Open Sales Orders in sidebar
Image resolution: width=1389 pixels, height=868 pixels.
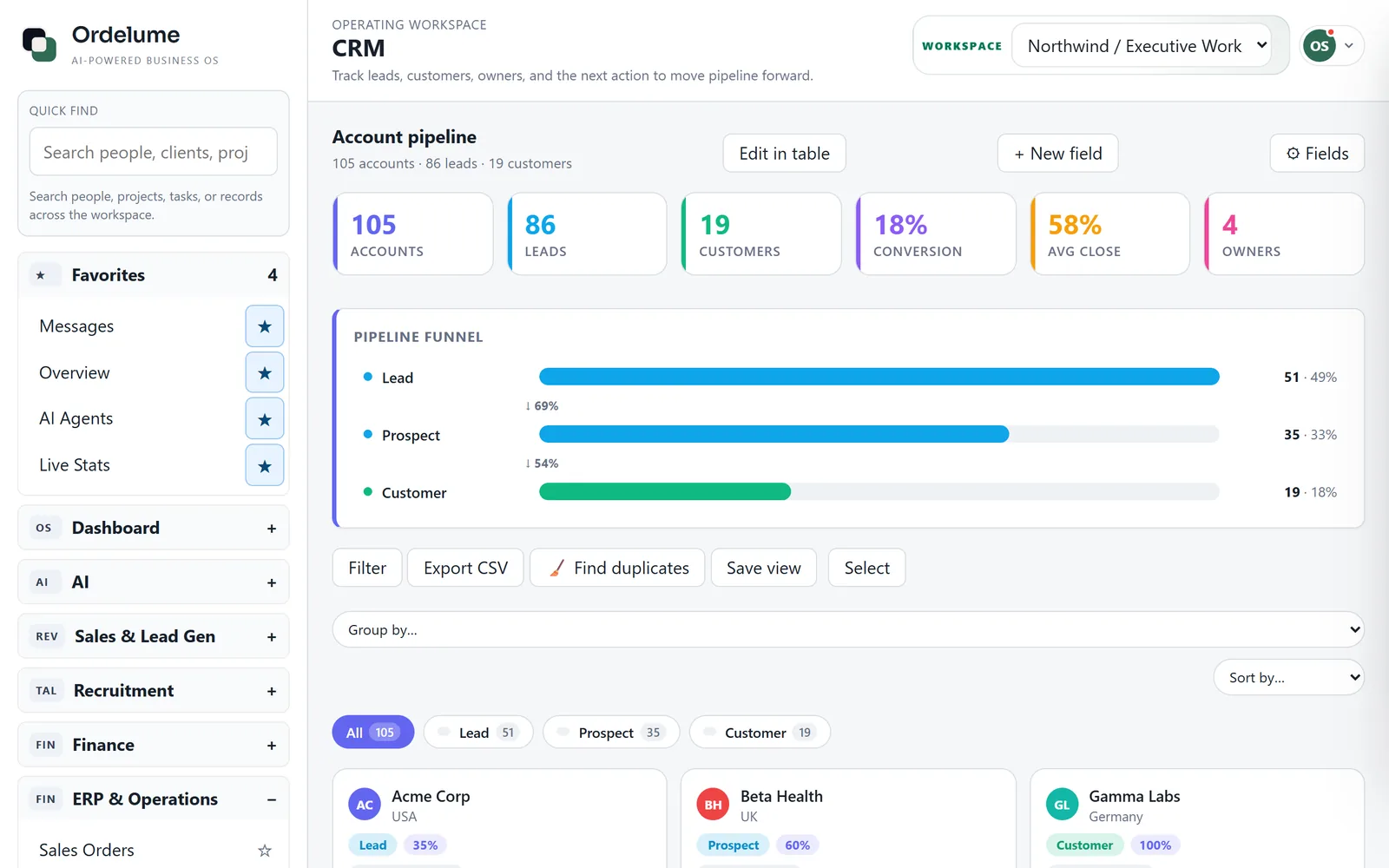[x=87, y=851]
